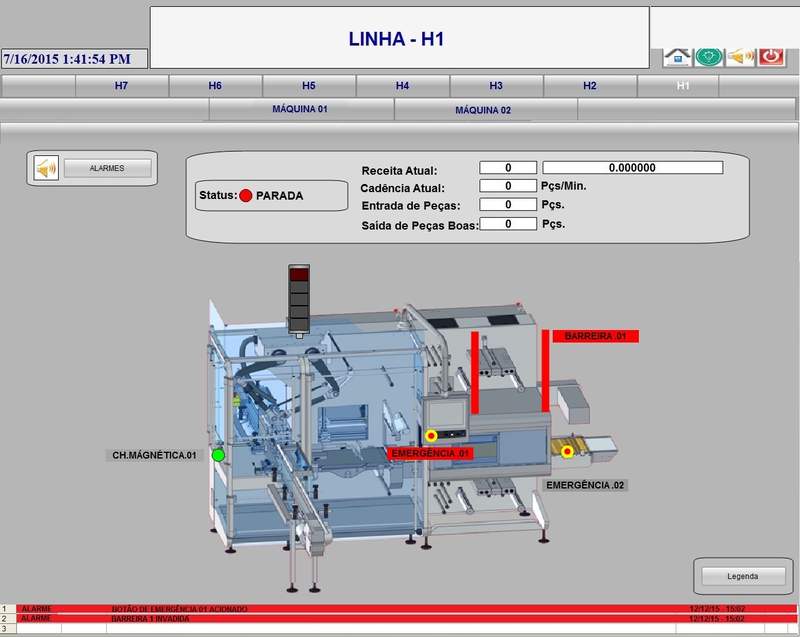Click the EMERGÊNCIA .02 yellow-red button indicator

567,451
